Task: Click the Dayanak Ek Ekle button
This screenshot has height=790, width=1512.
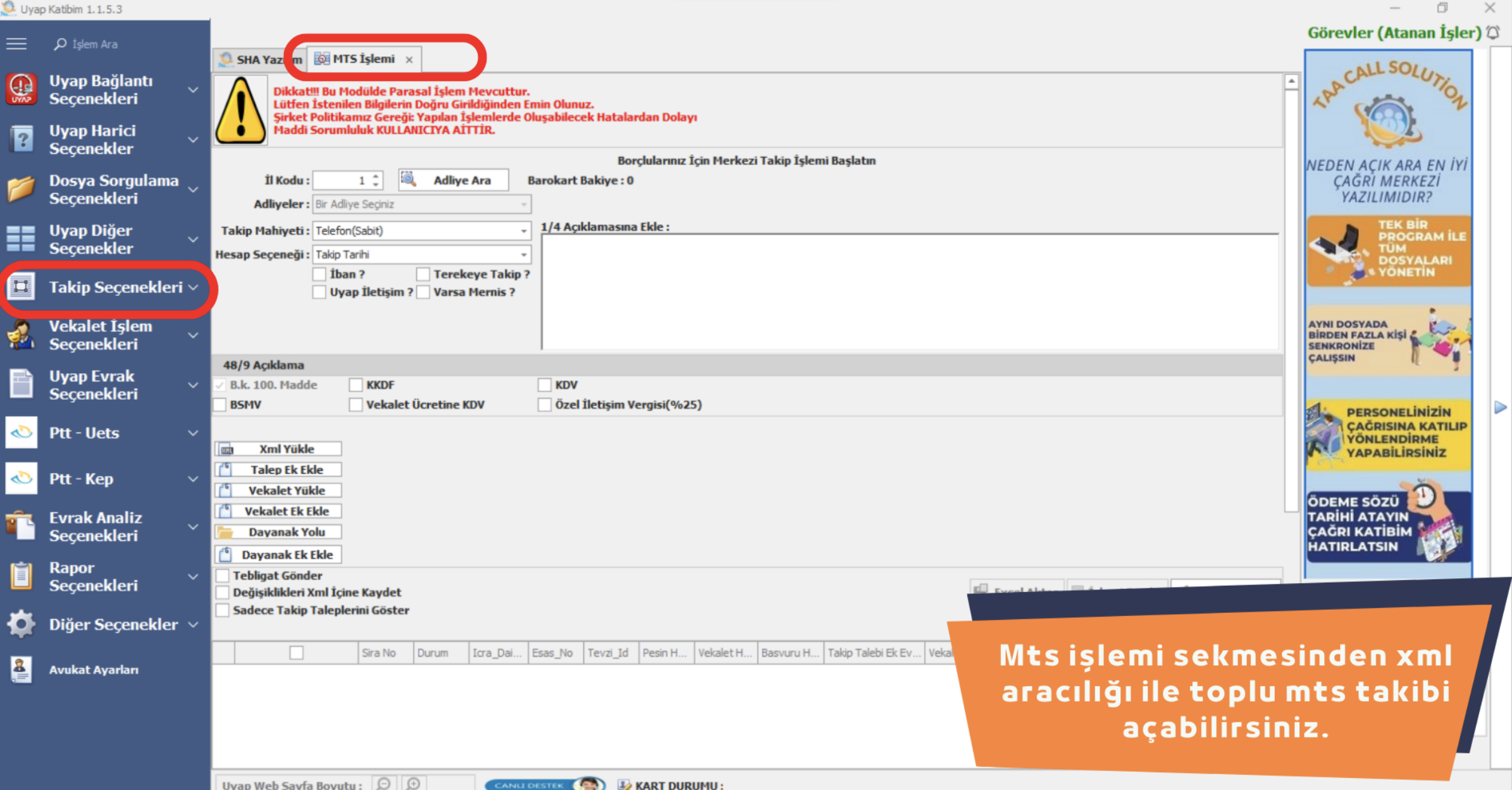Action: (x=278, y=555)
